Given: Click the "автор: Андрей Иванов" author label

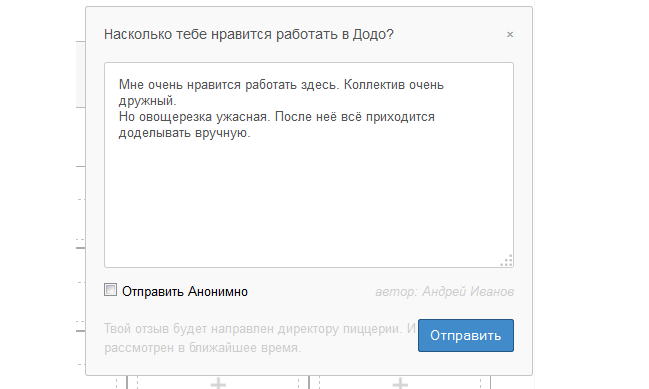Looking at the screenshot, I should (x=445, y=292).
